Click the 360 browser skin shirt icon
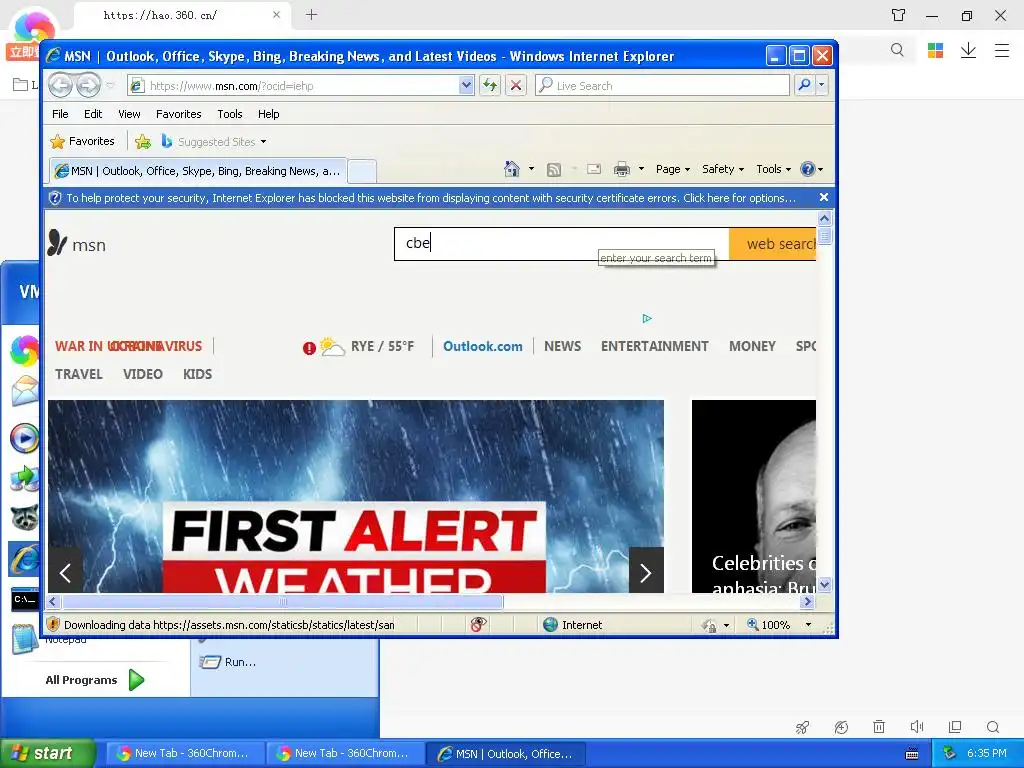The width and height of the screenshot is (1024, 768). tap(899, 15)
